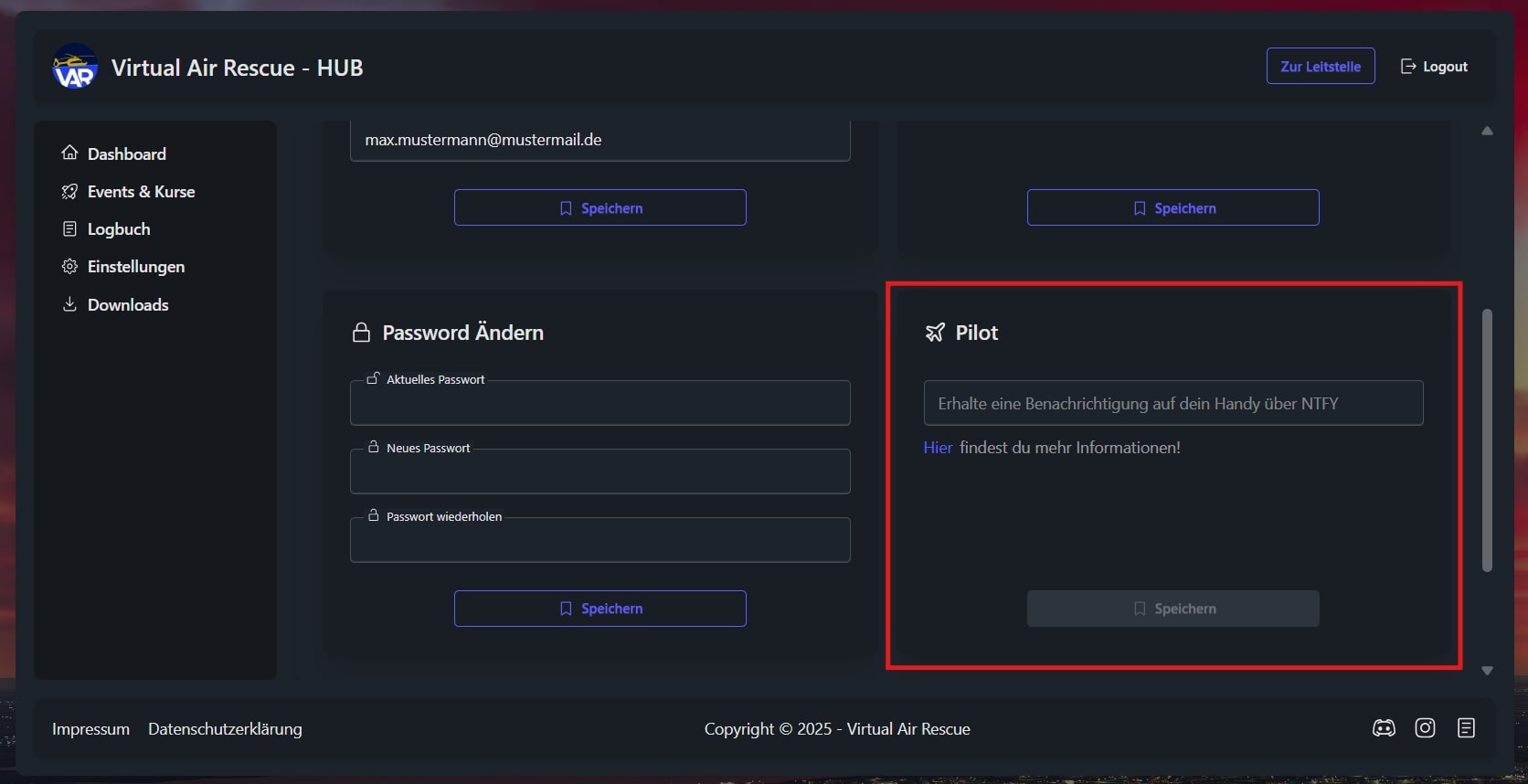The image size is (1528, 784).
Task: Click the Virtual Air Rescue logo
Action: 75,68
